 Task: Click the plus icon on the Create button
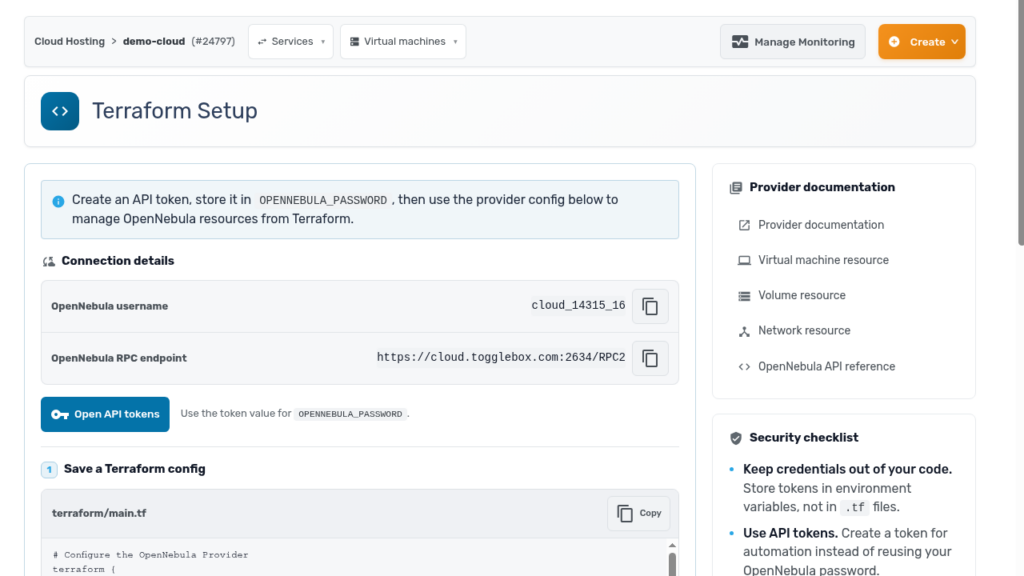(x=894, y=42)
